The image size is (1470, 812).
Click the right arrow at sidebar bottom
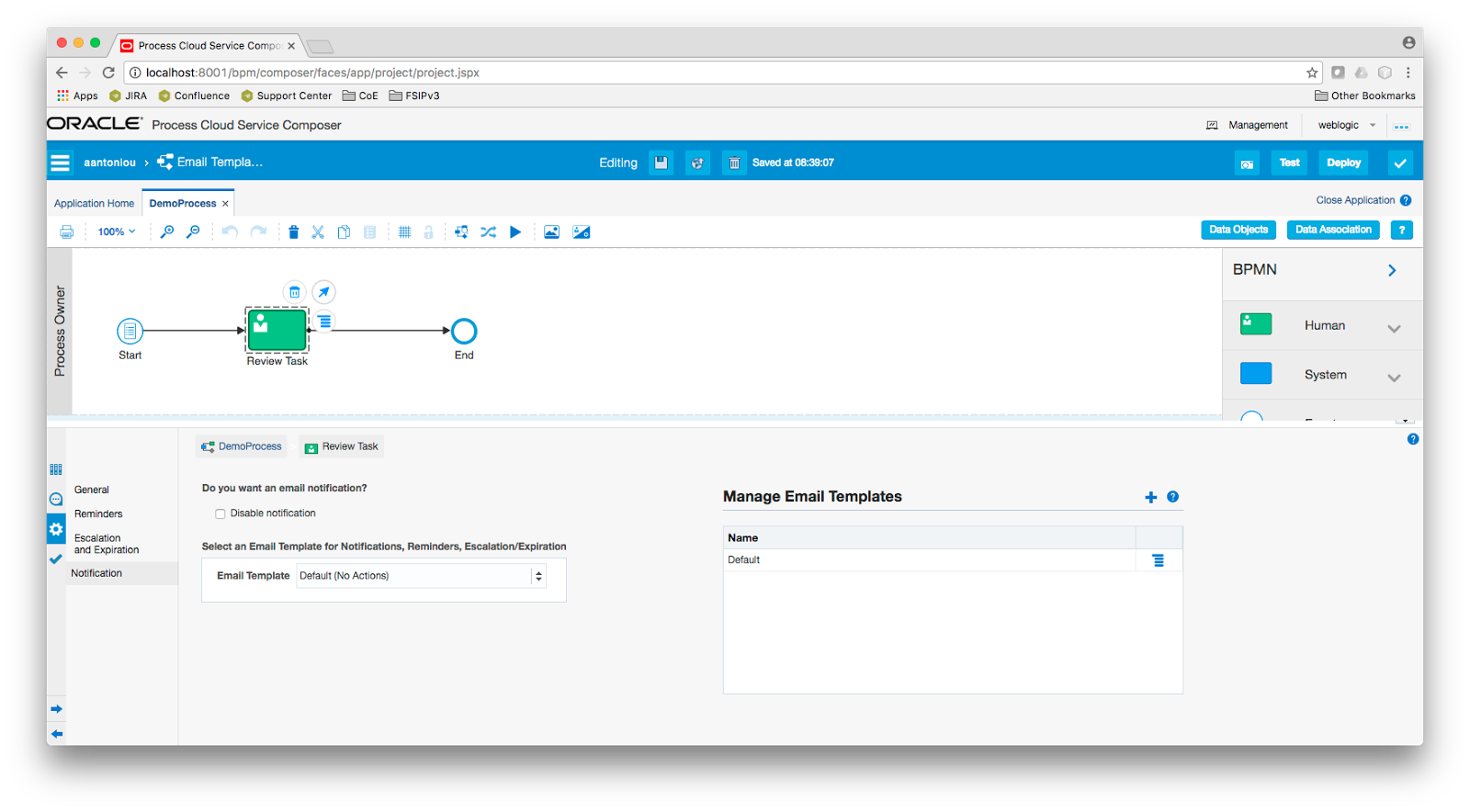click(56, 709)
